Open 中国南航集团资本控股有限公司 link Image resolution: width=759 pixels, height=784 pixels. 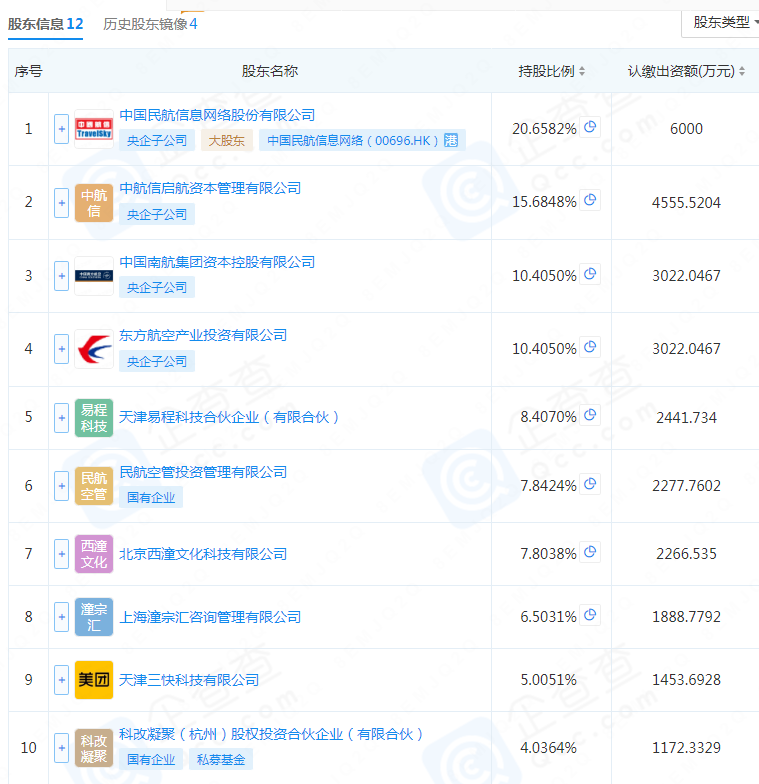coord(217,262)
